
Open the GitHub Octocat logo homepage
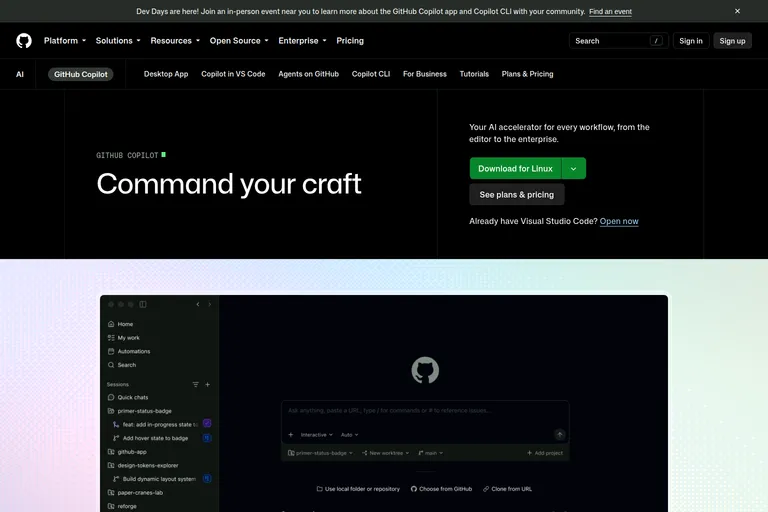click(24, 41)
